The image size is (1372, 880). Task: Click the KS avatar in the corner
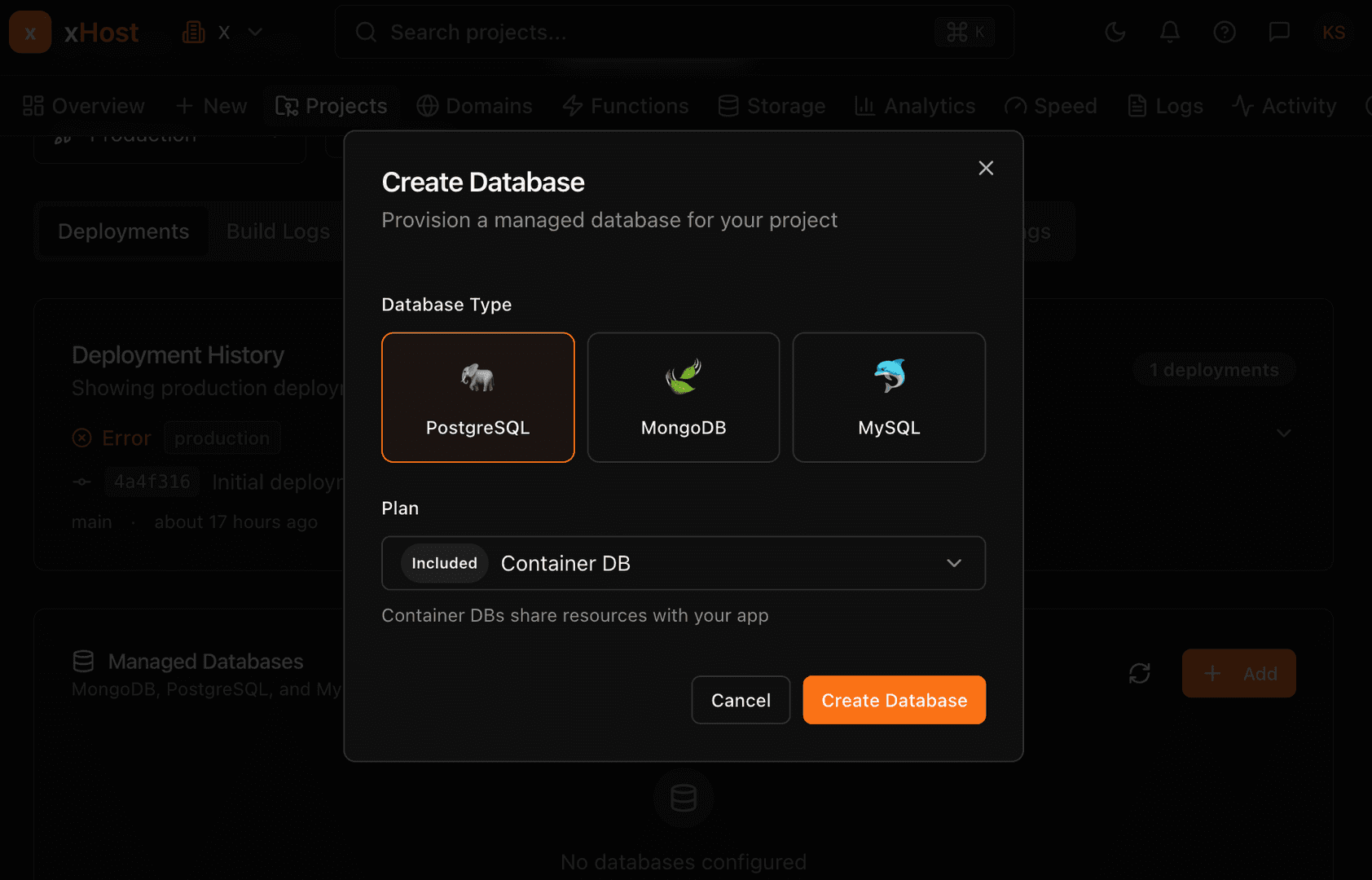click(x=1335, y=33)
